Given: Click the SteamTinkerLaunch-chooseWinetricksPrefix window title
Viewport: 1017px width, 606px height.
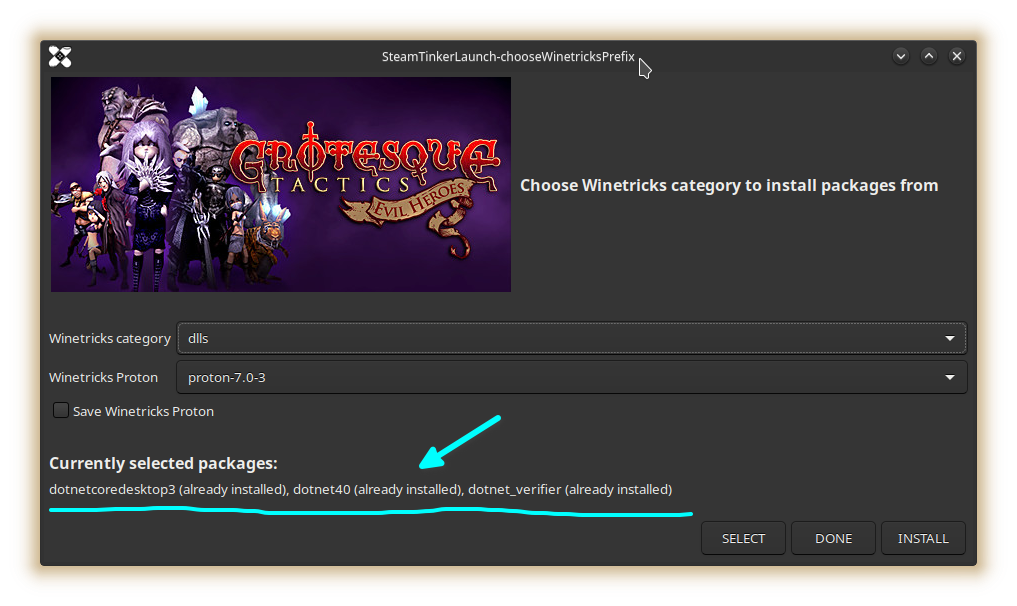Looking at the screenshot, I should [508, 56].
